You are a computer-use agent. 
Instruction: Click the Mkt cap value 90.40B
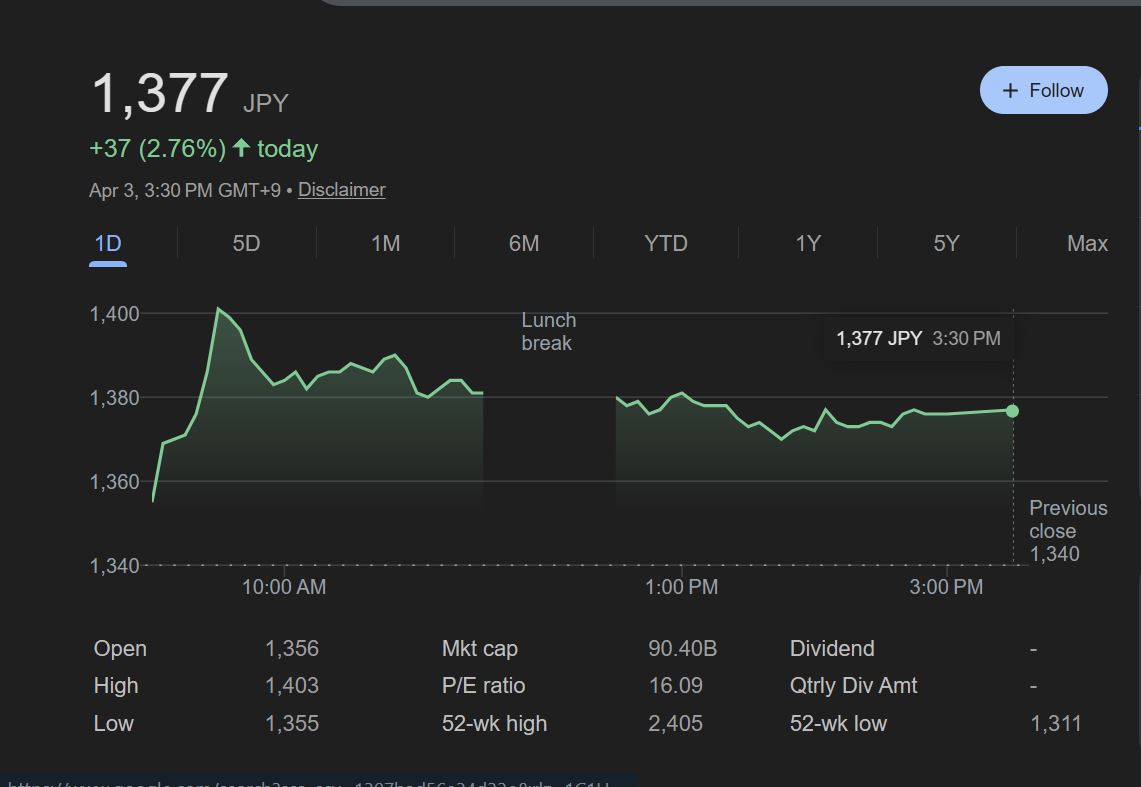(683, 649)
